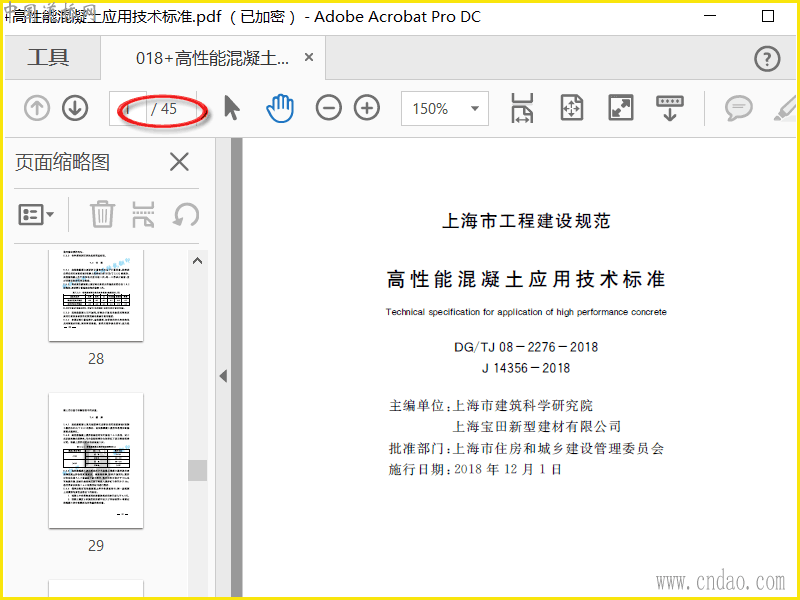Click the 主编单位 上海市建筑科学研究院 line

[x=491, y=406]
